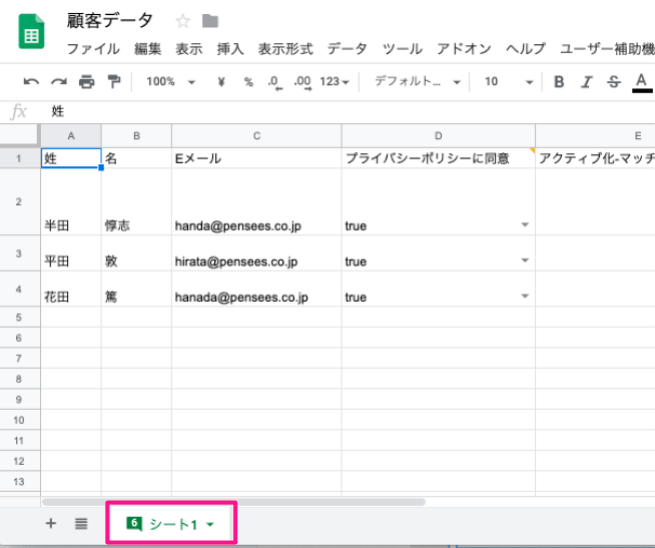
Task: Switch to the シート1 tab
Action: click(171, 523)
